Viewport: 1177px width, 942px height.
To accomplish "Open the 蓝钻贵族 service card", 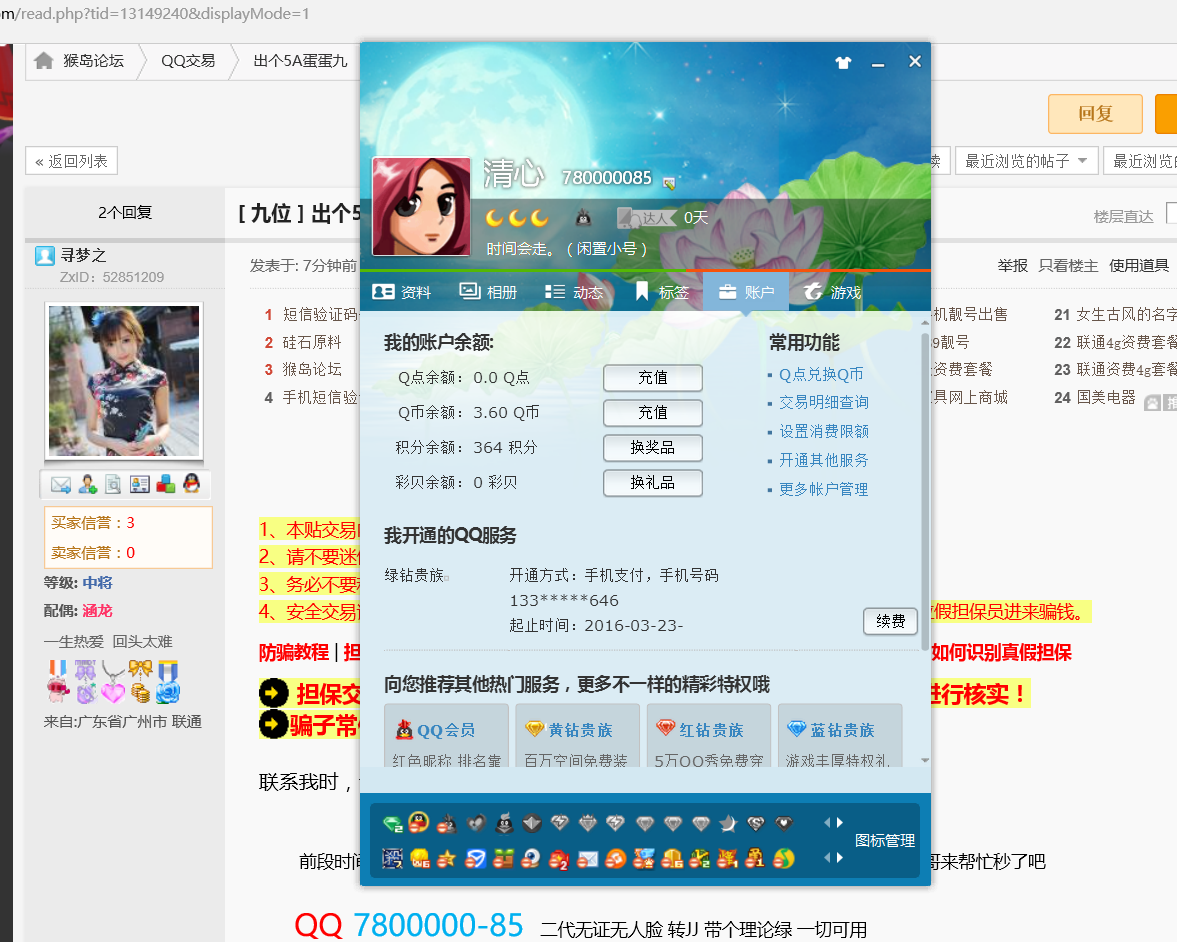I will 840,736.
